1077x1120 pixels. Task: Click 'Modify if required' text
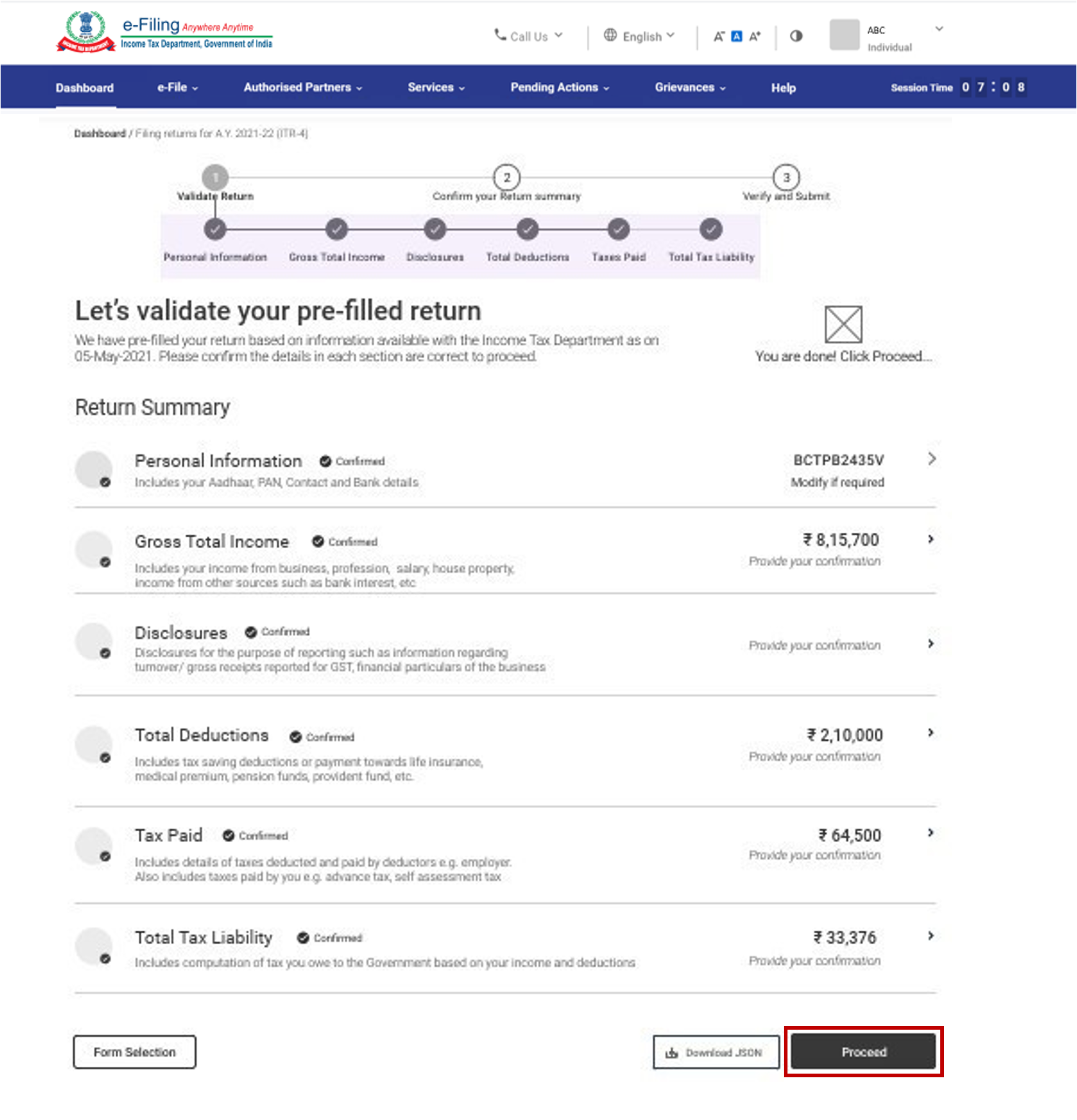pyautogui.click(x=838, y=482)
